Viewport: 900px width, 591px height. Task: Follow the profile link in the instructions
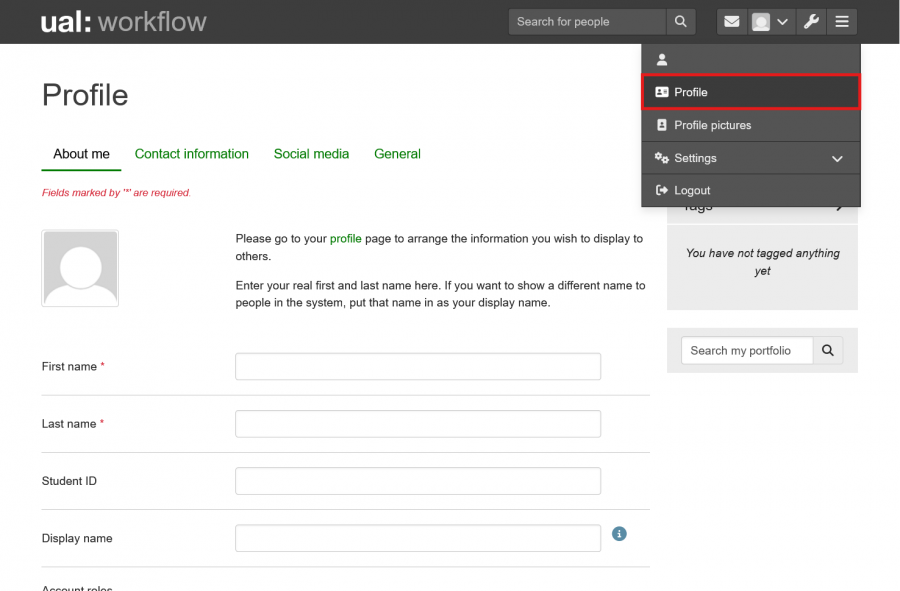coord(345,239)
